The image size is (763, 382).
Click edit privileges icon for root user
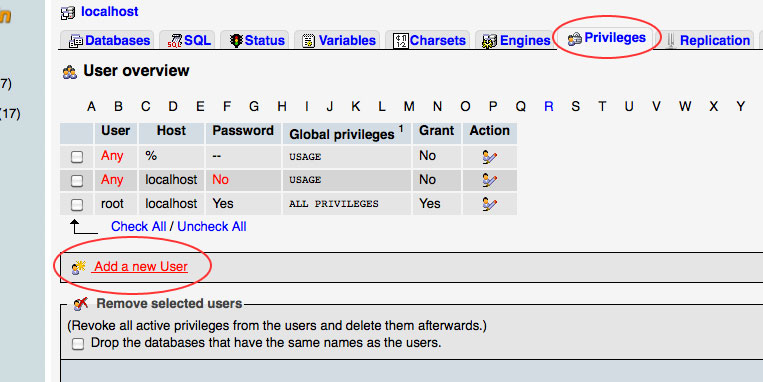(489, 204)
